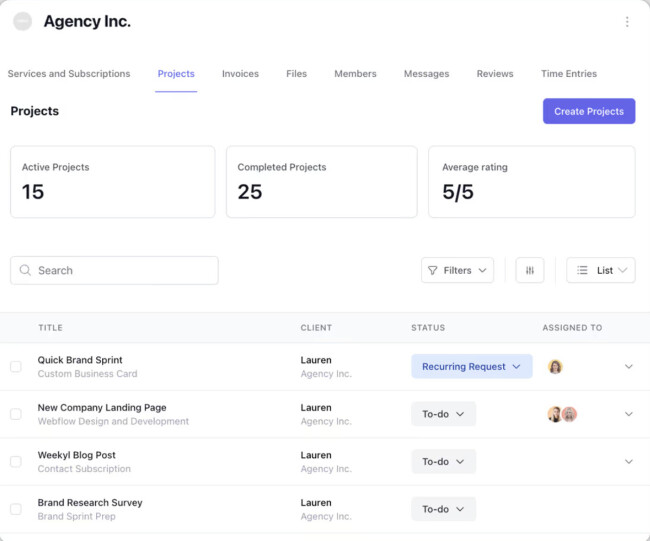Click the Create Projects button

pos(588,111)
